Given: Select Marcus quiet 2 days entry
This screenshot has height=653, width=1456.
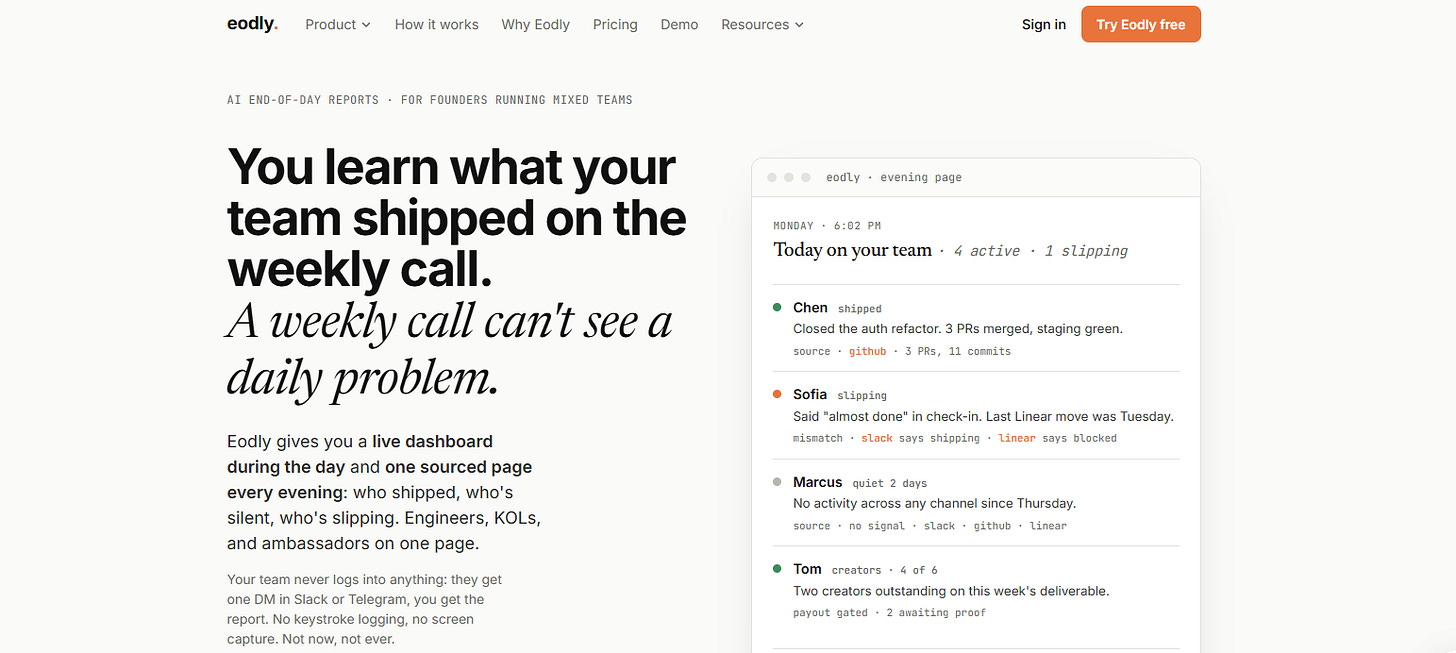Looking at the screenshot, I should tap(975, 502).
